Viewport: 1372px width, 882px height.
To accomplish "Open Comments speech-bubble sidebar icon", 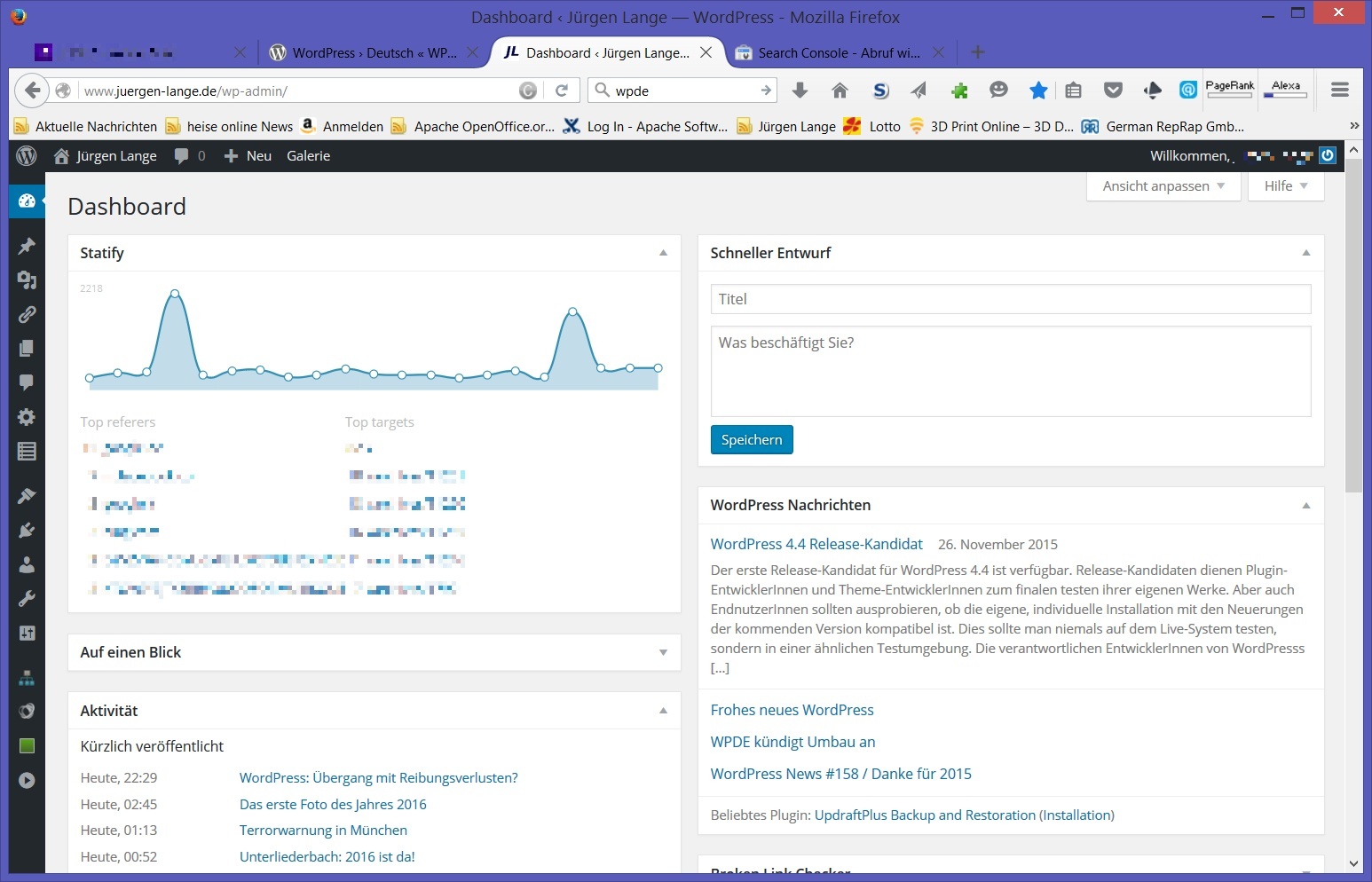I will pos(27,382).
